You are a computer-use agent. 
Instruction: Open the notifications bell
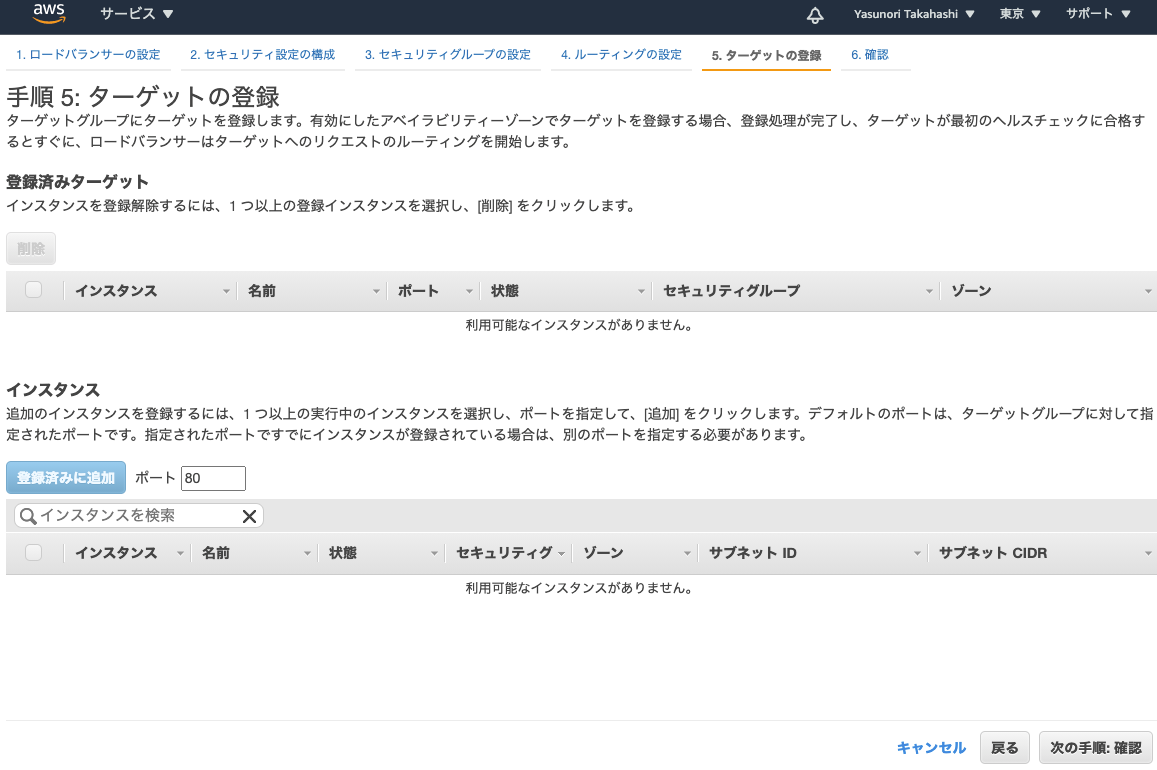[x=814, y=15]
